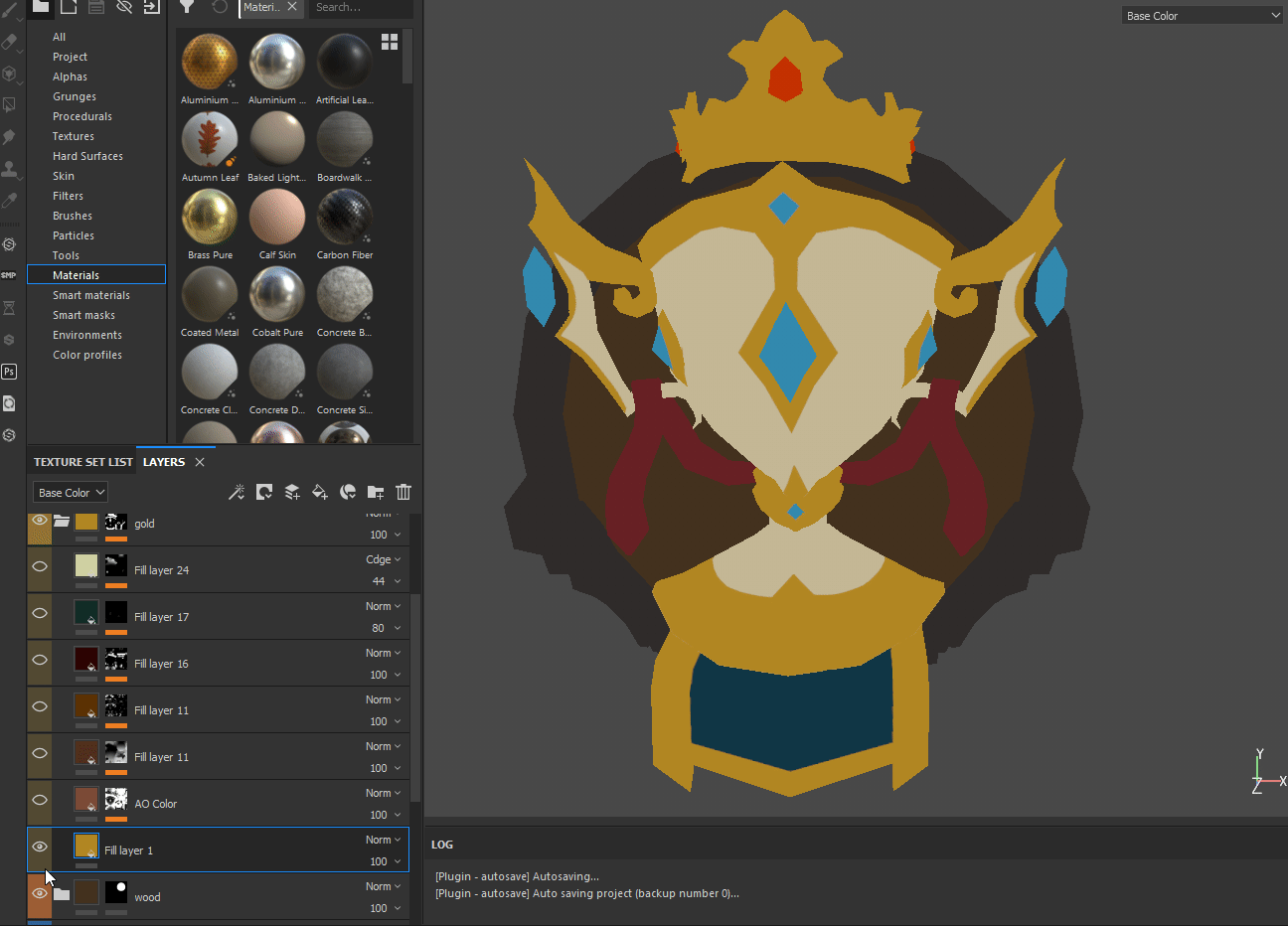The width and height of the screenshot is (1288, 926).
Task: Click the add effect magic wand icon
Action: click(237, 492)
